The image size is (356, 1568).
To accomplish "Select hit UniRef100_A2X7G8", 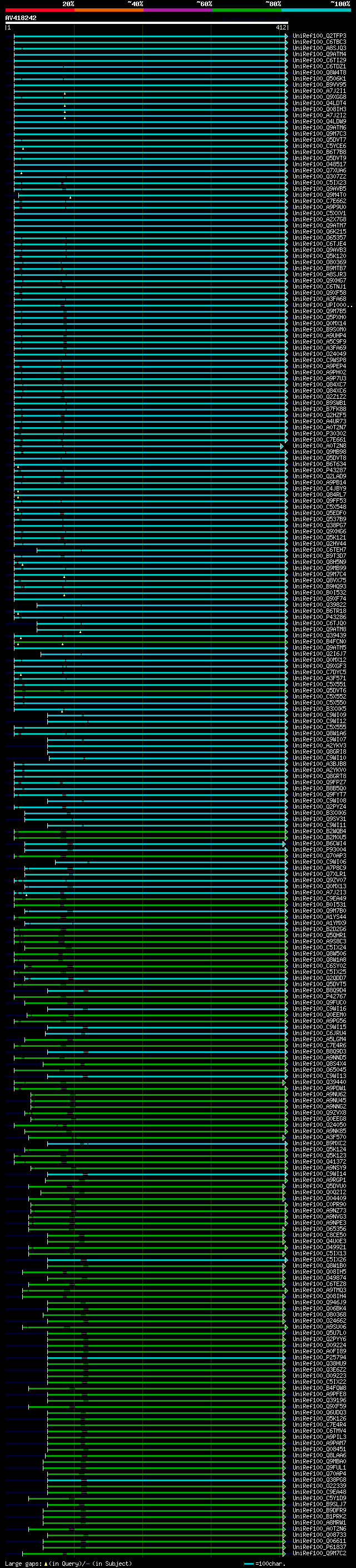I will (319, 219).
